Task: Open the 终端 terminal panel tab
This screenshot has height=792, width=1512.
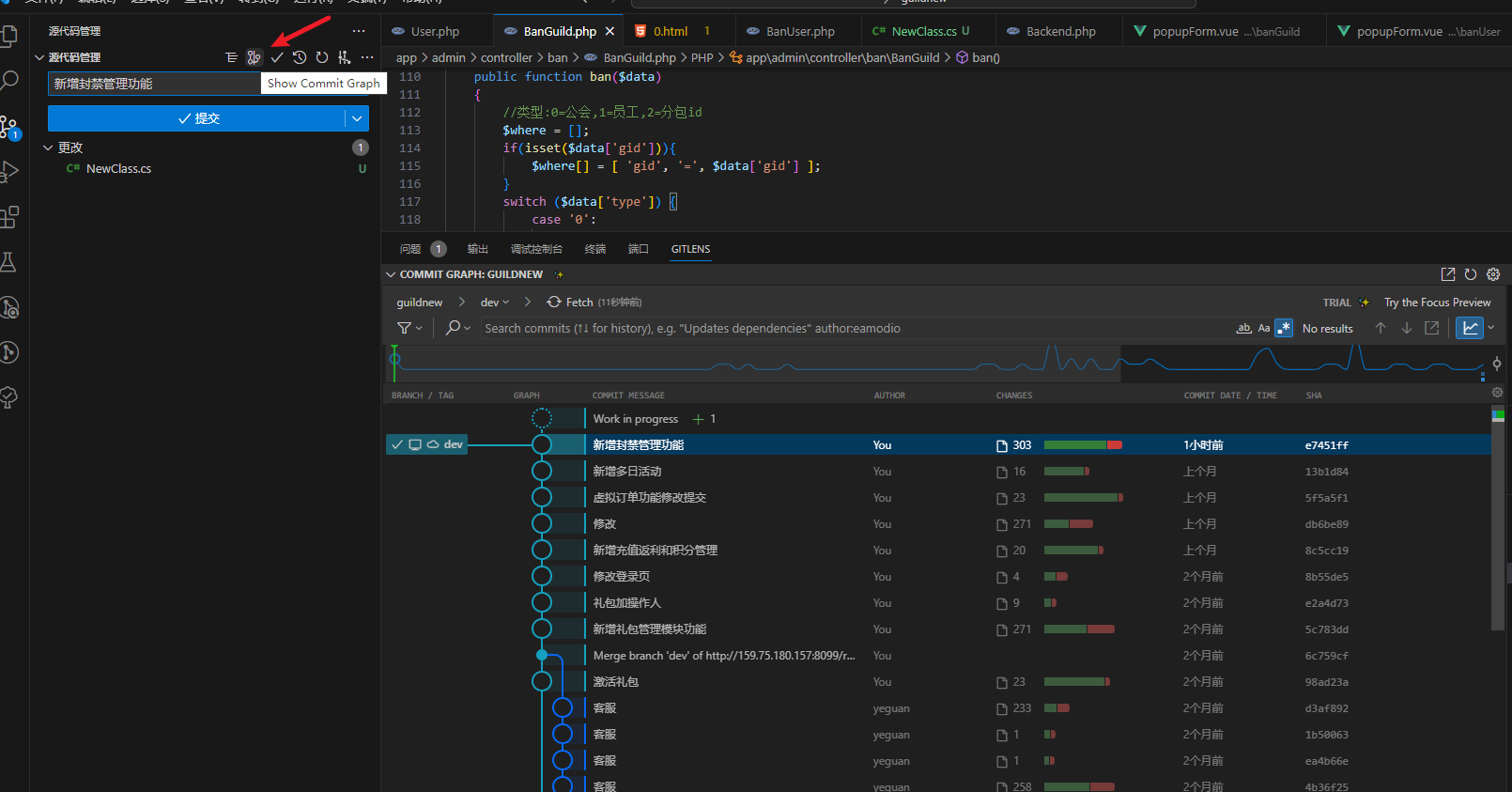Action: pos(595,249)
